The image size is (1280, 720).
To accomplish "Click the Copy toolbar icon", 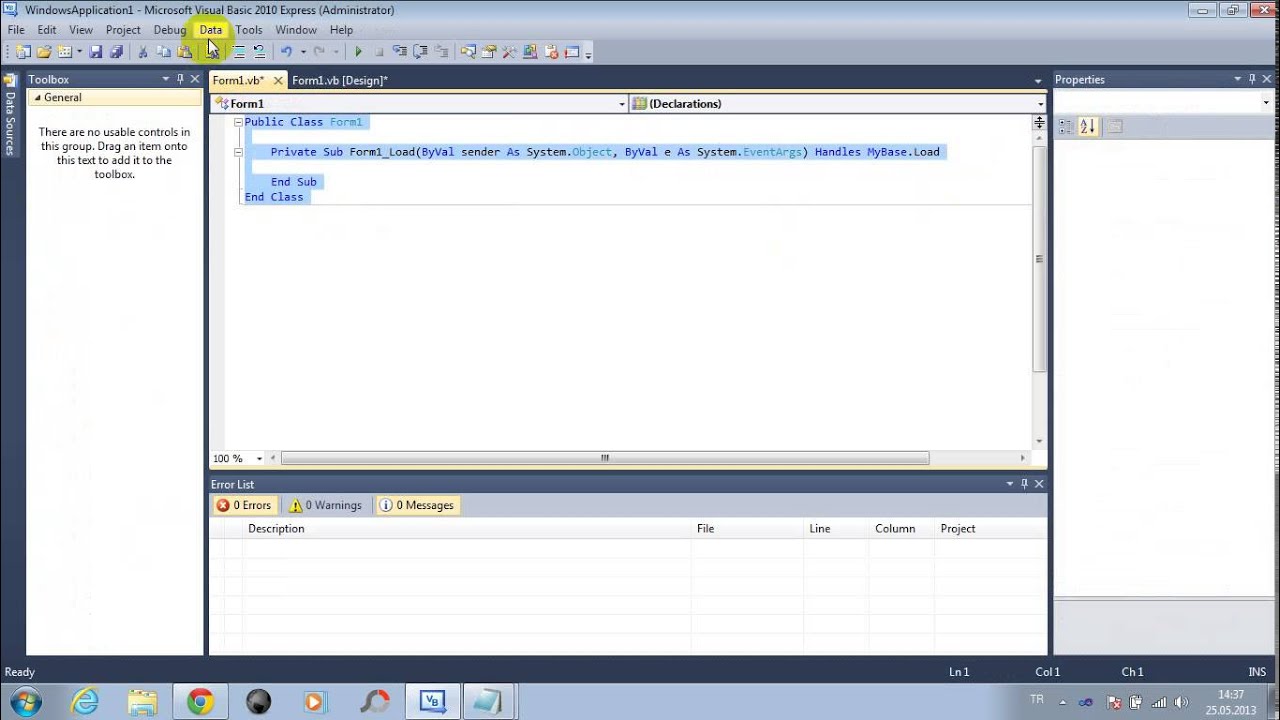I will coord(163,51).
